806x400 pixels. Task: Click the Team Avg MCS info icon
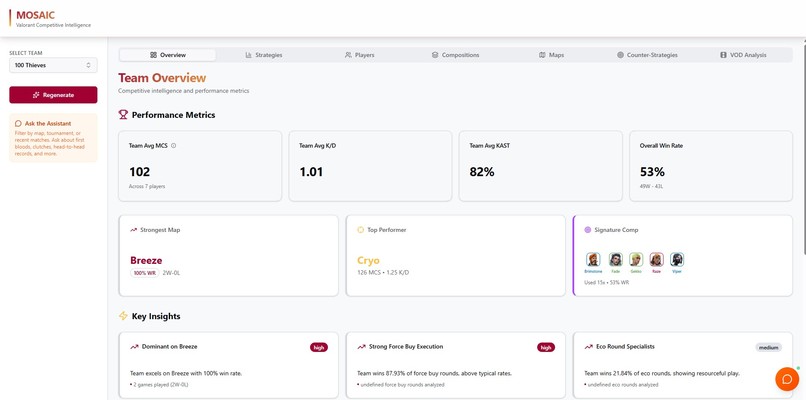point(173,146)
